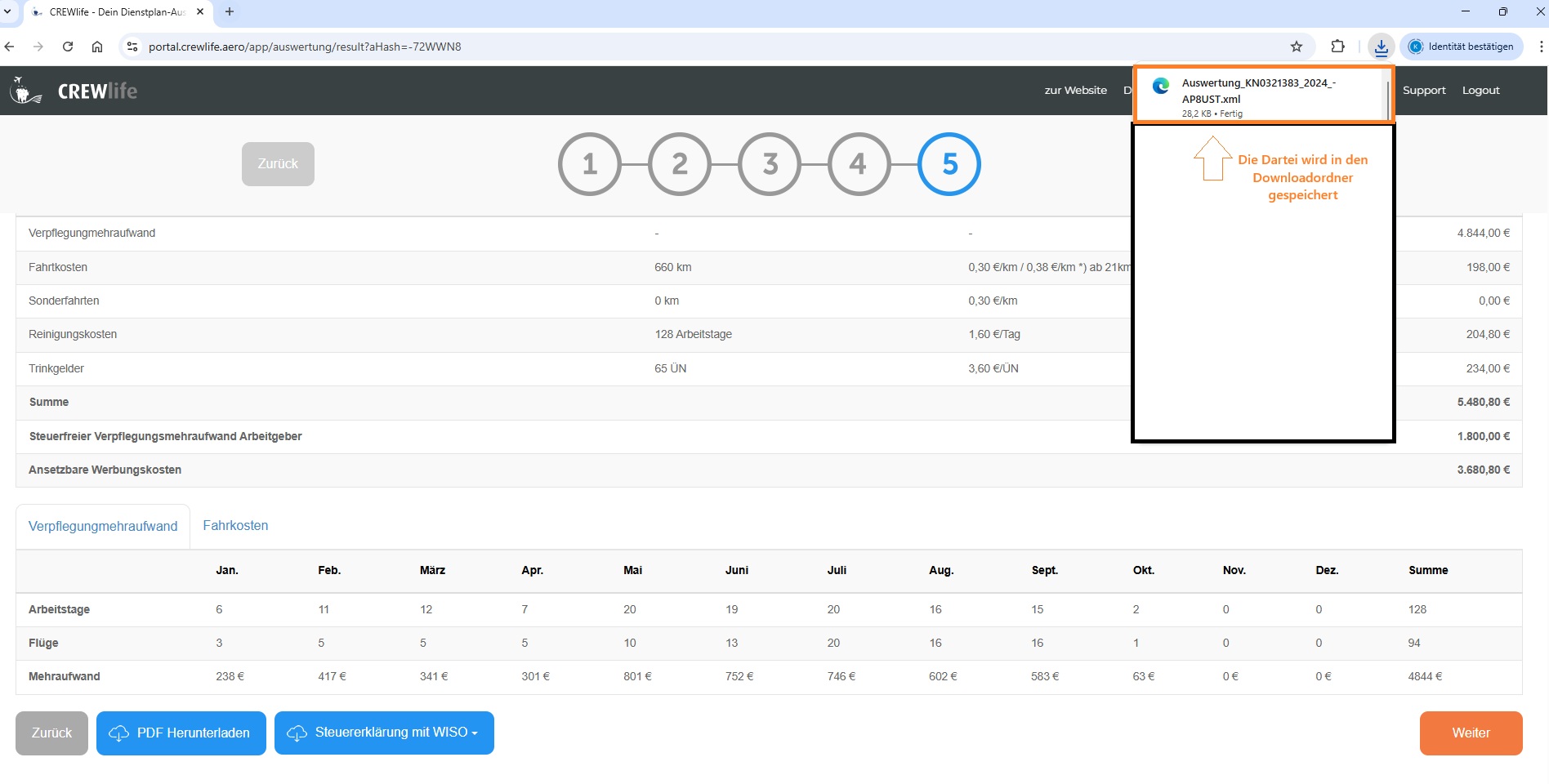Select Steuerfreier Verpflegungsmehraufwand Arbeitgeber label
Screen dimensions: 1549x784
(x=165, y=436)
